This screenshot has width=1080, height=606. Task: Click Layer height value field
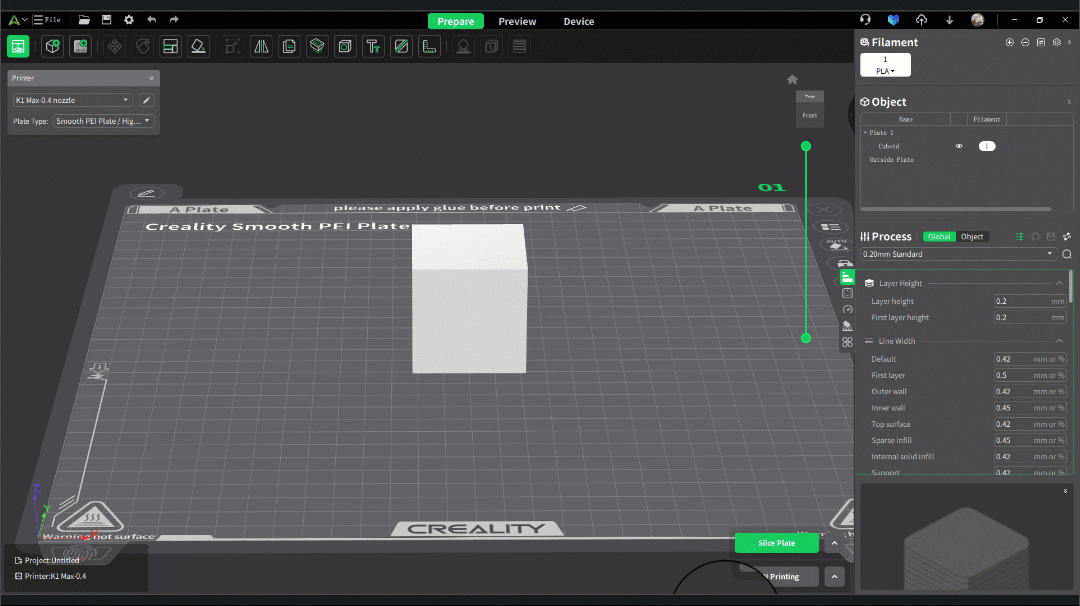pos(1030,301)
